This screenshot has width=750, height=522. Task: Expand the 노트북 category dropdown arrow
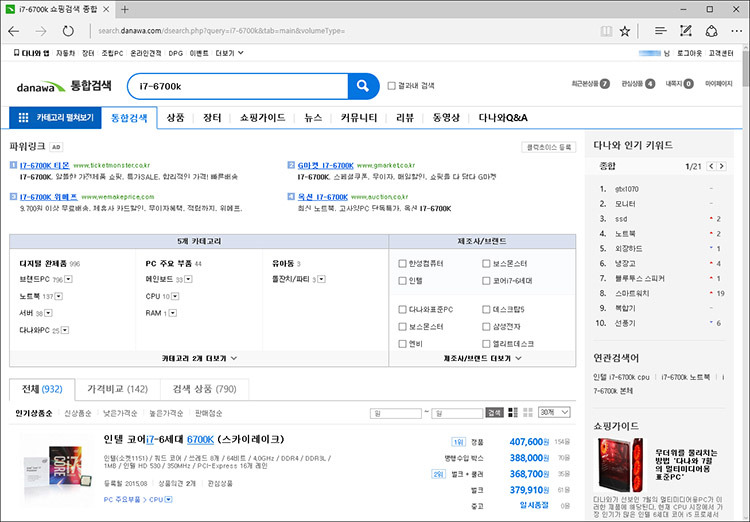pyautogui.click(x=59, y=296)
